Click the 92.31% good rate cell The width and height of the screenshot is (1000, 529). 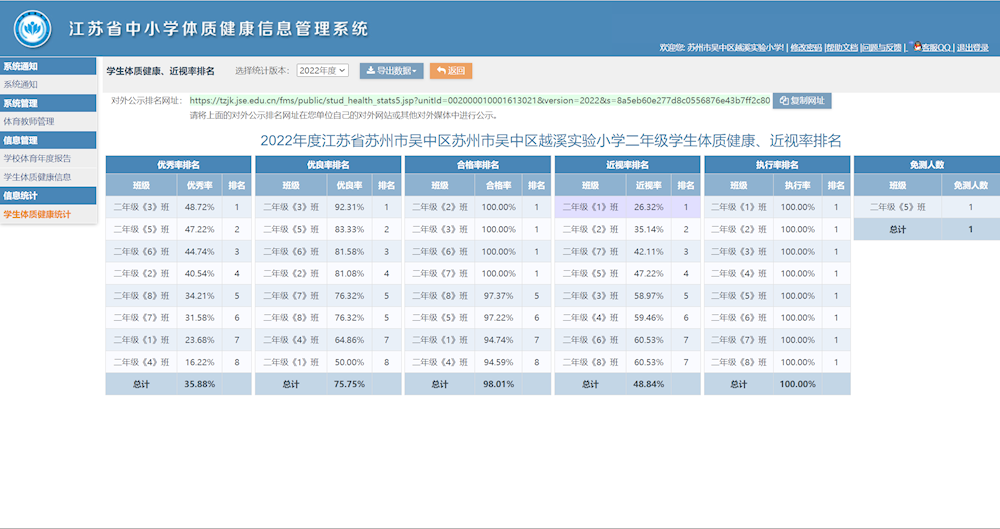349,207
